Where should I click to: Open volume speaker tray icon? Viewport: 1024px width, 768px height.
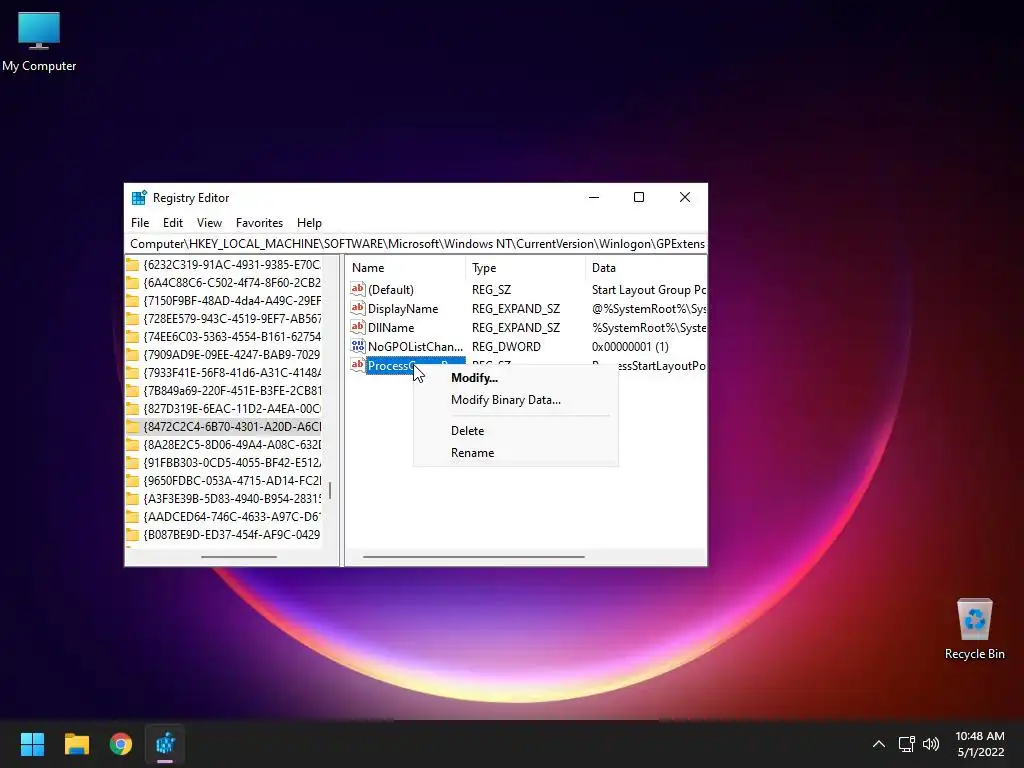931,744
